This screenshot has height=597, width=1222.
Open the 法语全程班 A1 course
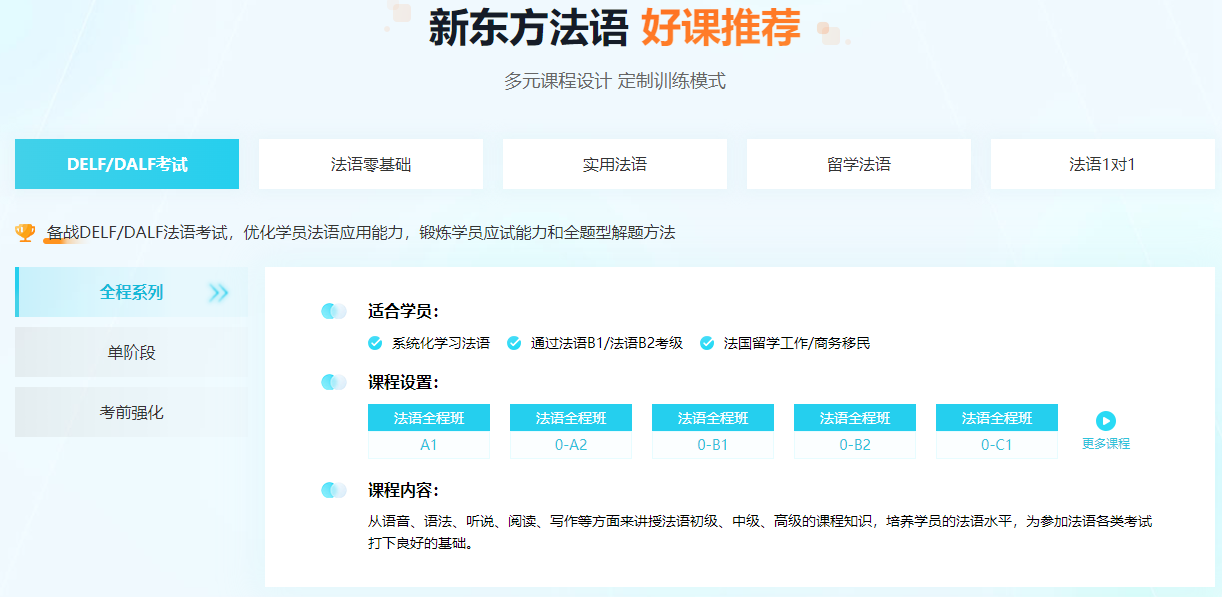coord(429,431)
